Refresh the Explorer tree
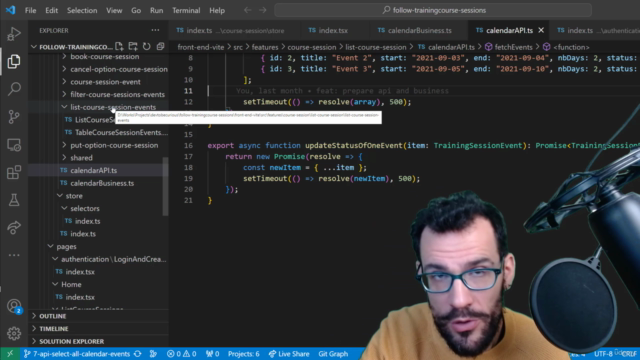The width and height of the screenshot is (640, 360). [147, 47]
